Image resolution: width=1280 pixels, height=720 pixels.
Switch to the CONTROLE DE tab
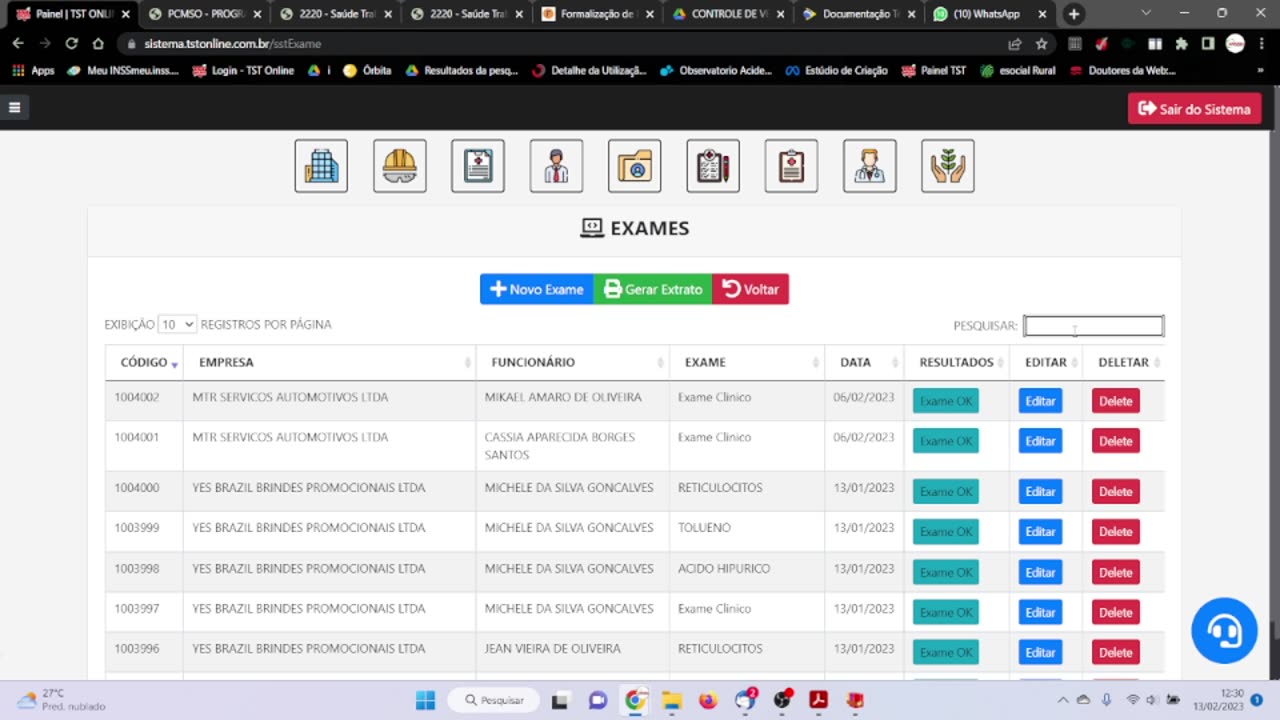[x=728, y=14]
